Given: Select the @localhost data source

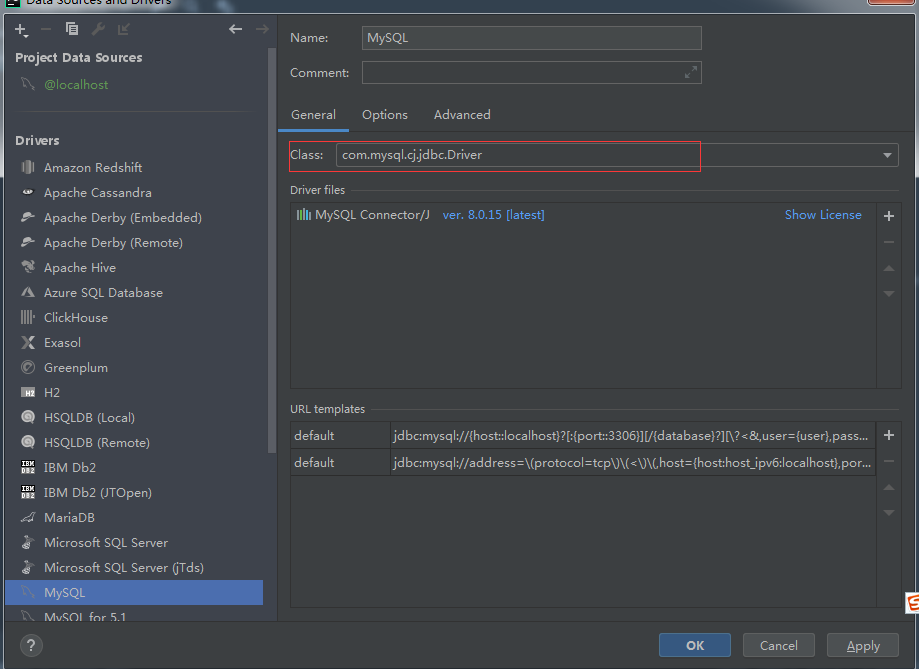Looking at the screenshot, I should click(76, 84).
